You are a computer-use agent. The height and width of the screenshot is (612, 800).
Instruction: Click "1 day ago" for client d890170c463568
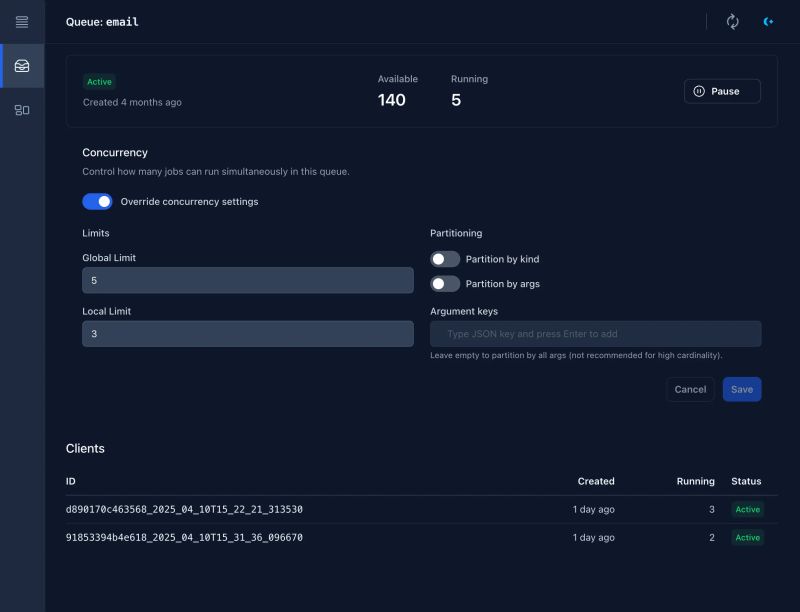tap(593, 509)
